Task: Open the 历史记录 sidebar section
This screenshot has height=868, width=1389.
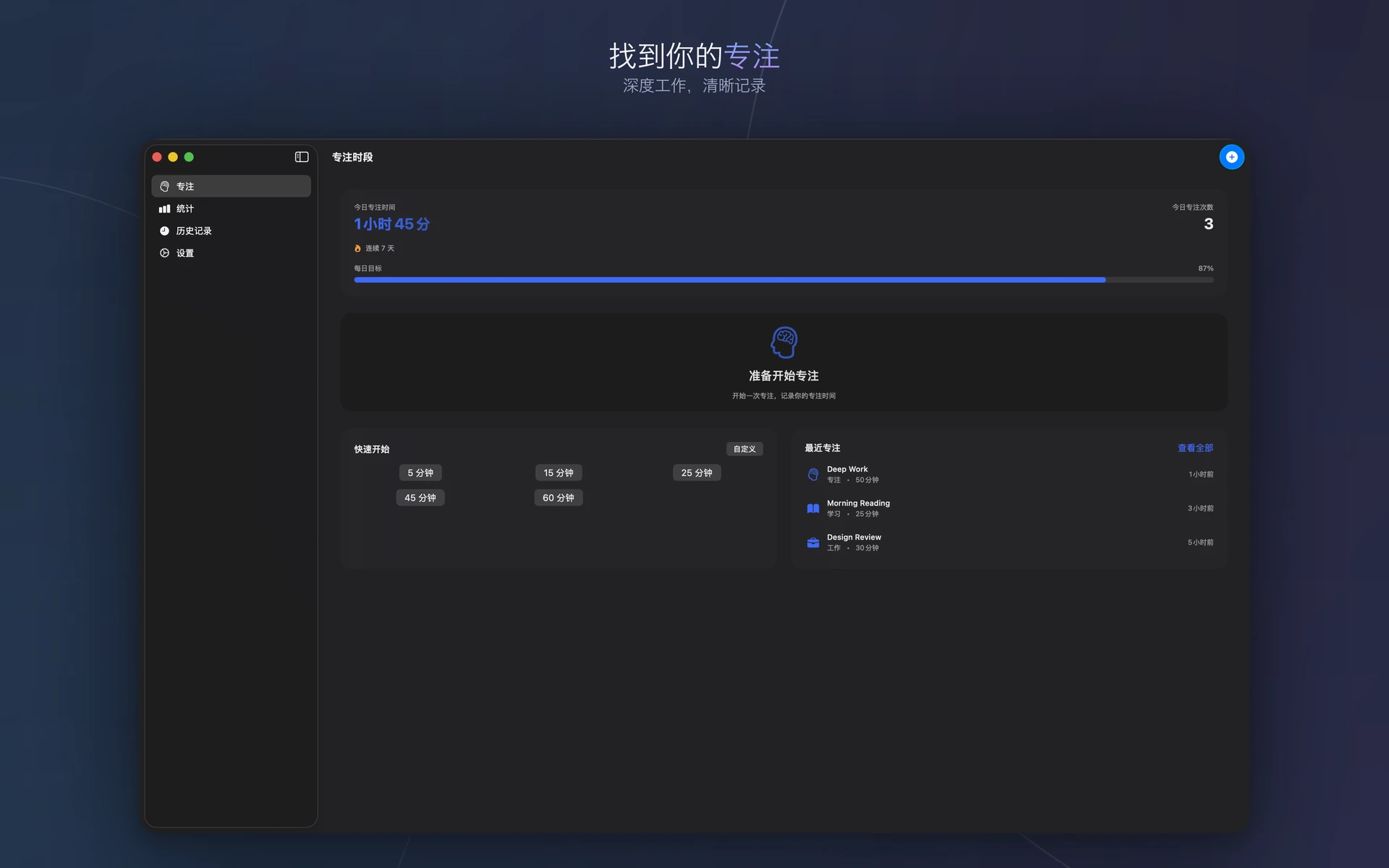Action: point(231,231)
